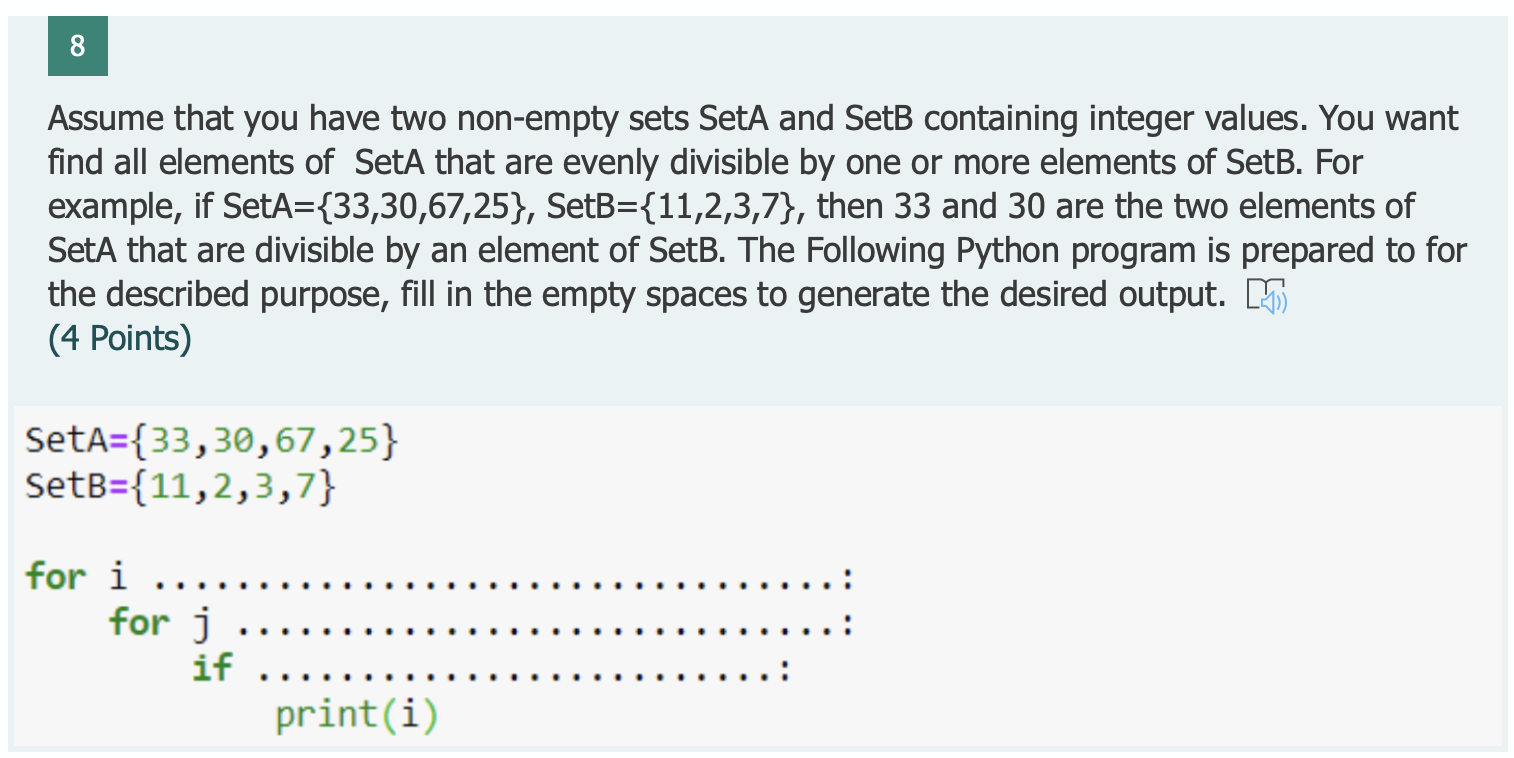Click the SetA={33,30,67,25} code line
The width and height of the screenshot is (1514, 758).
(x=212, y=440)
